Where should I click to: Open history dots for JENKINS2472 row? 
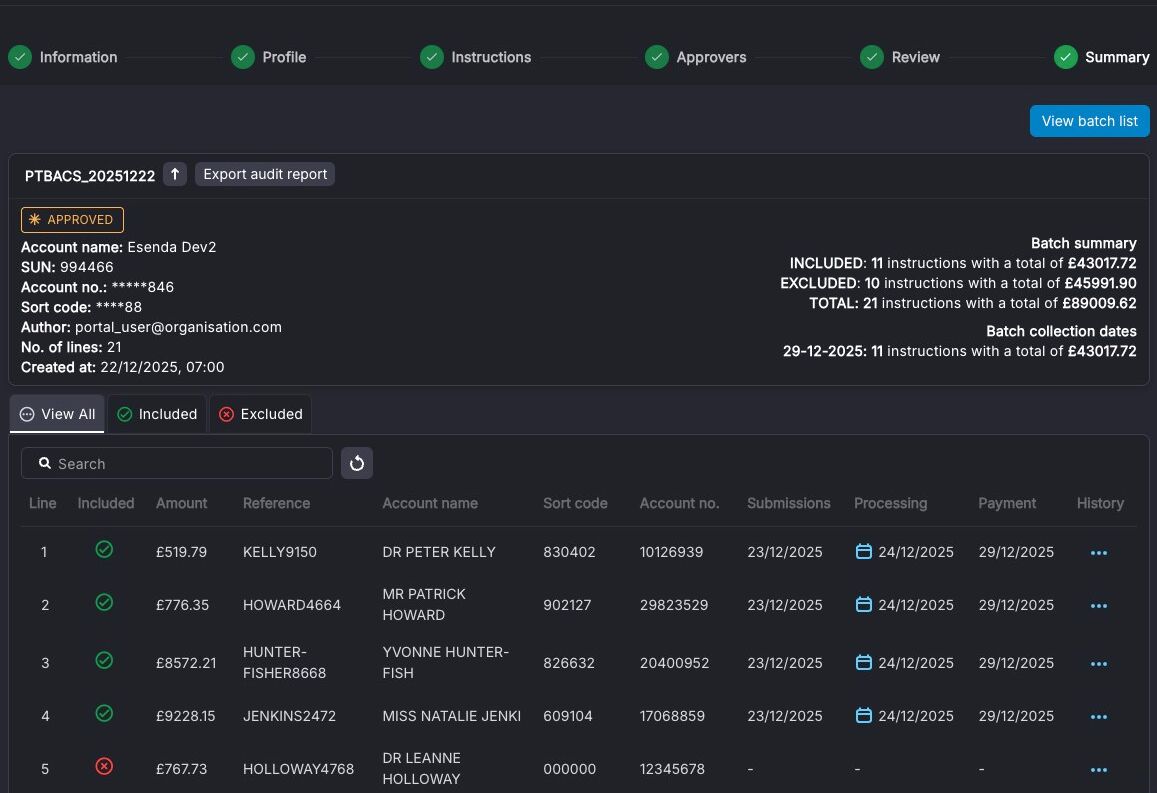point(1099,717)
